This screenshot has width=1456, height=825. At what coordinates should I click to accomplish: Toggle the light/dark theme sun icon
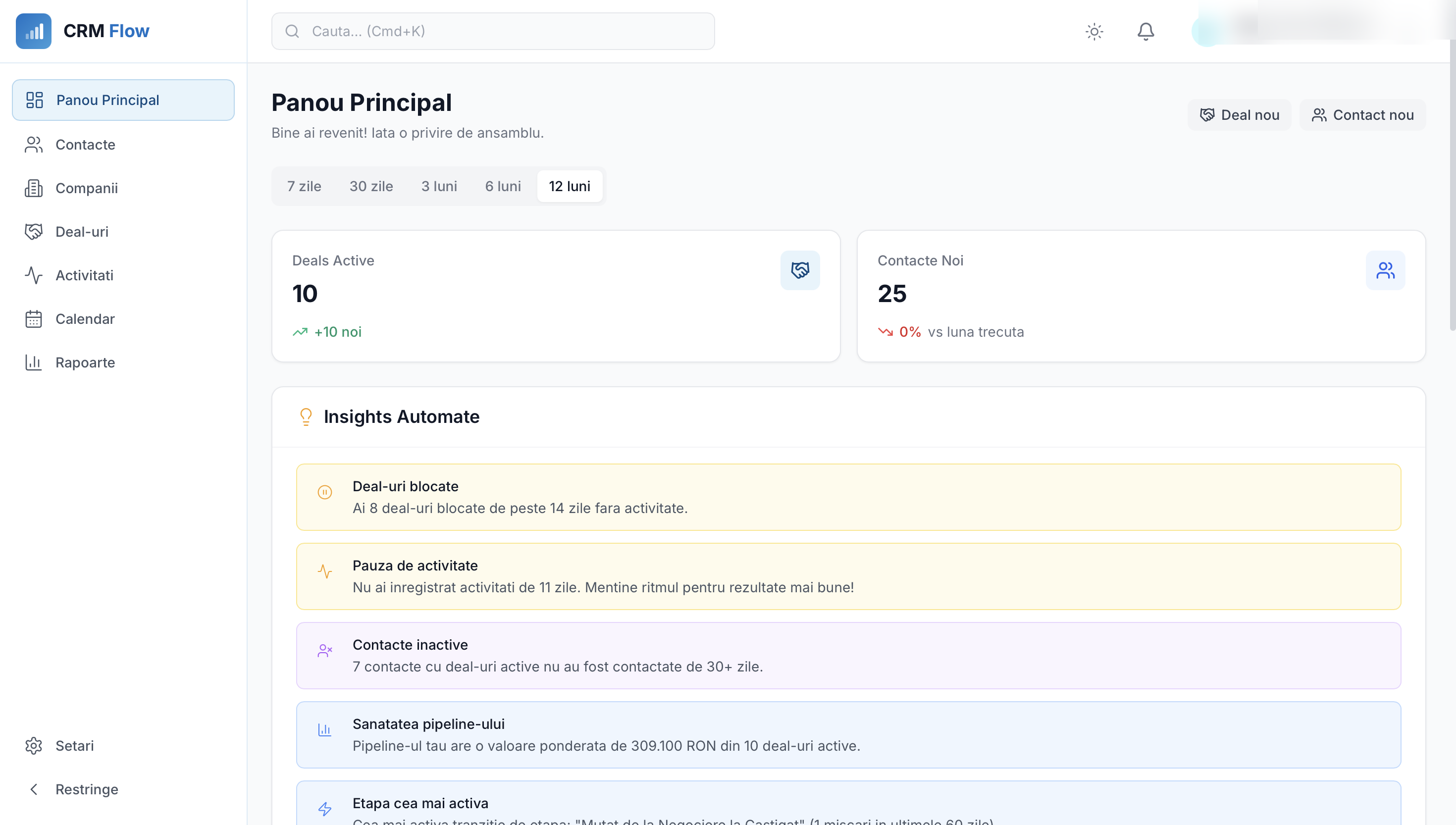tap(1094, 31)
